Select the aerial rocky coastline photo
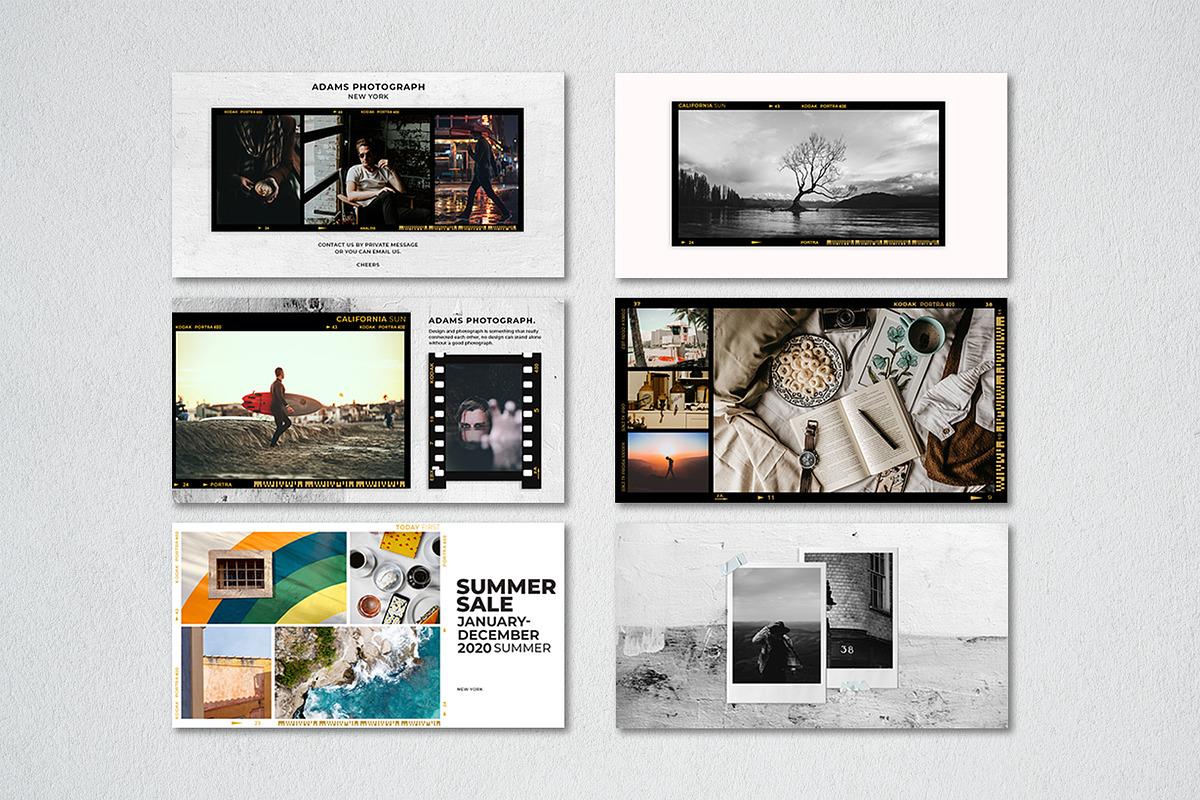Screen dimensions: 1200x800 pyautogui.click(x=357, y=672)
